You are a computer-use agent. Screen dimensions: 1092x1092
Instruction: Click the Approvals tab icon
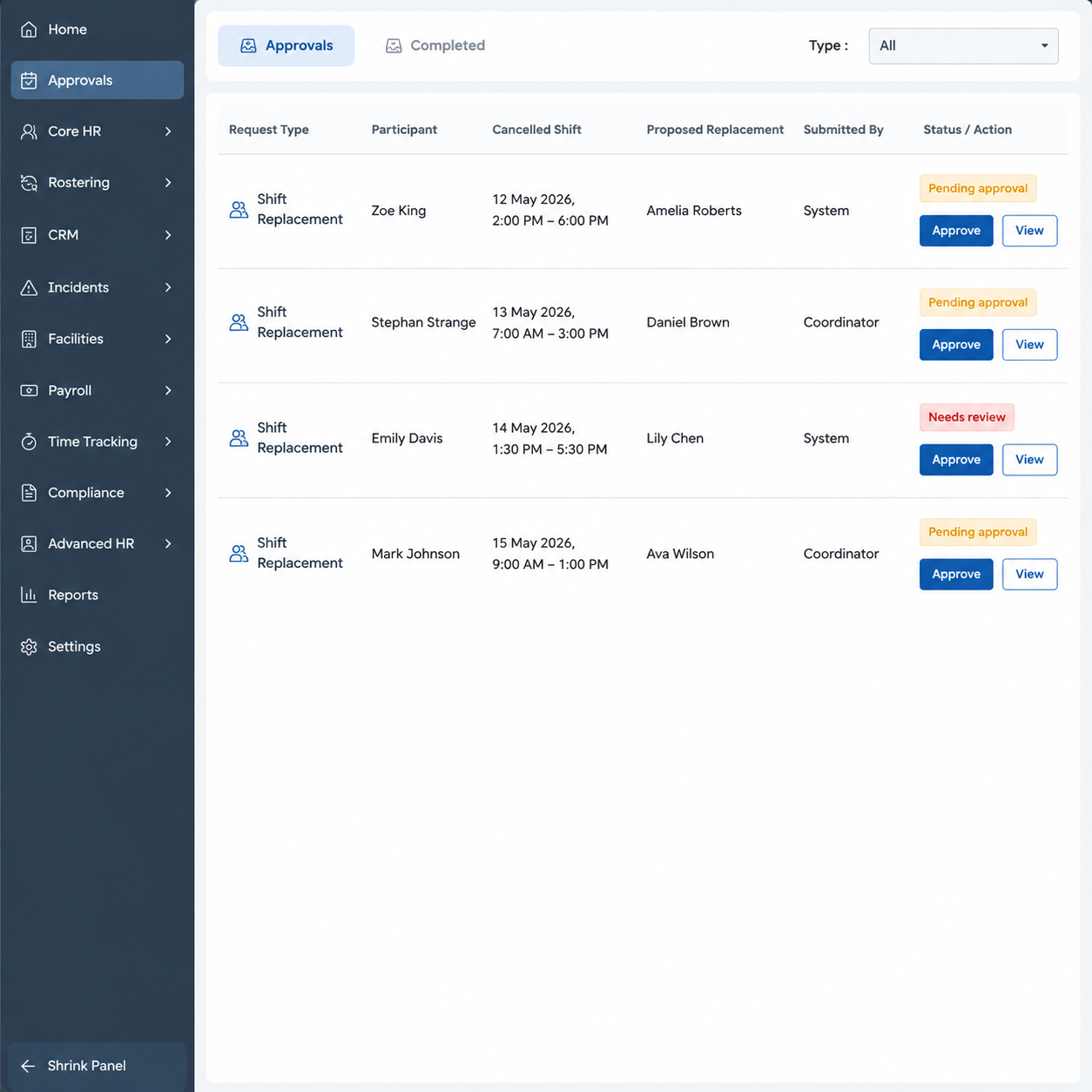[x=248, y=46]
